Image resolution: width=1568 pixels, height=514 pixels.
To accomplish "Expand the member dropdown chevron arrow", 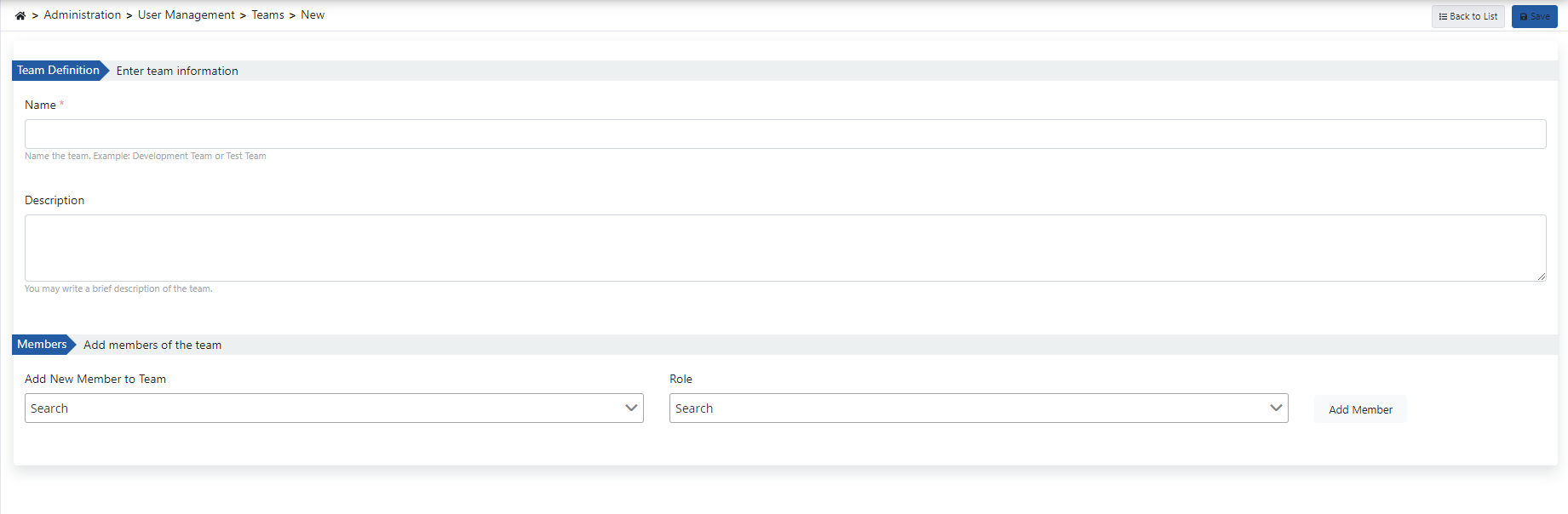I will pyautogui.click(x=631, y=408).
